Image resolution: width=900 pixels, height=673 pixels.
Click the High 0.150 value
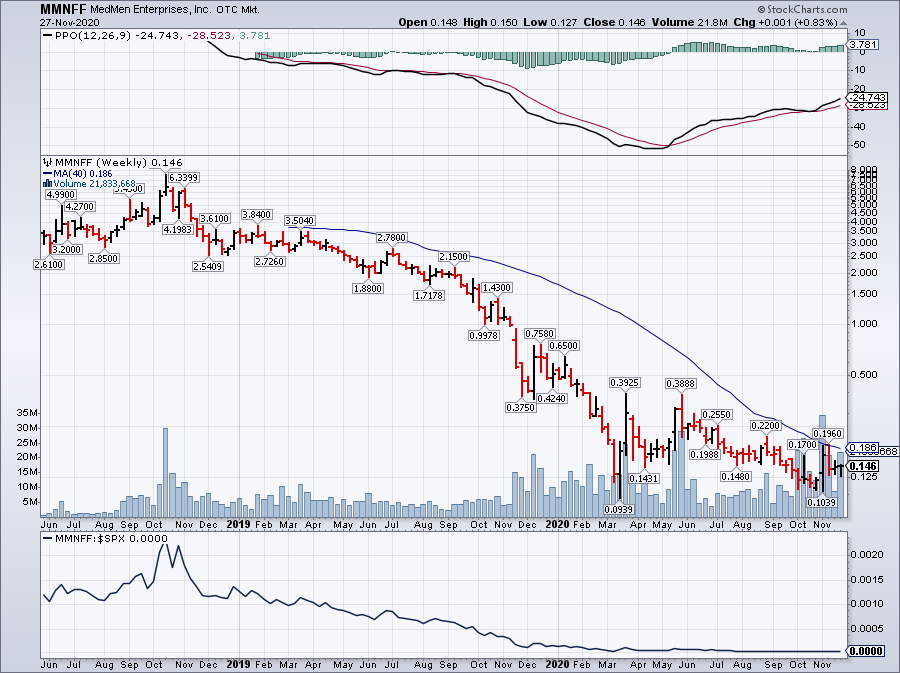point(491,22)
